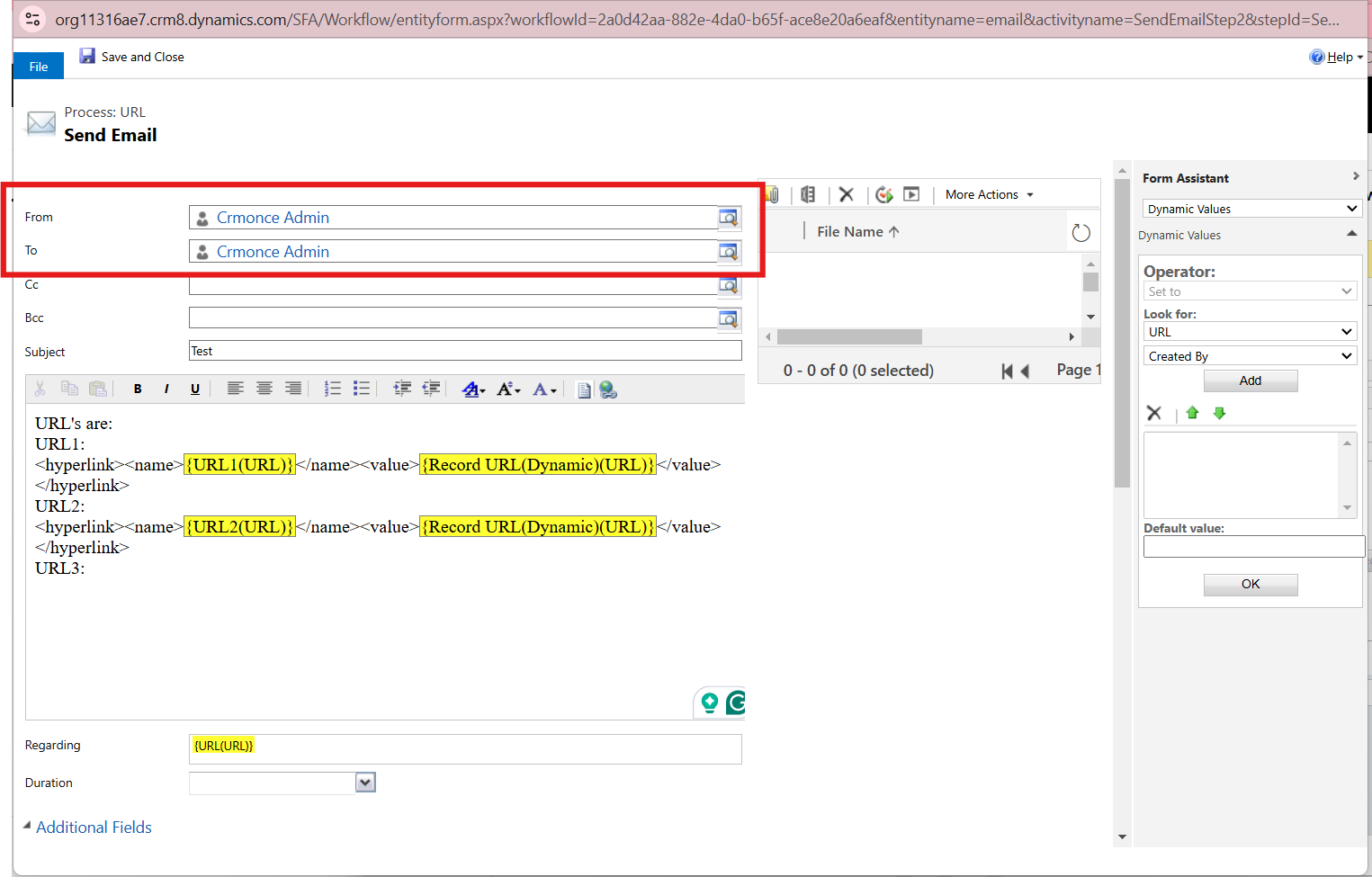Click the Default value input field
Screen dimensions: 1372x877
click(1254, 547)
